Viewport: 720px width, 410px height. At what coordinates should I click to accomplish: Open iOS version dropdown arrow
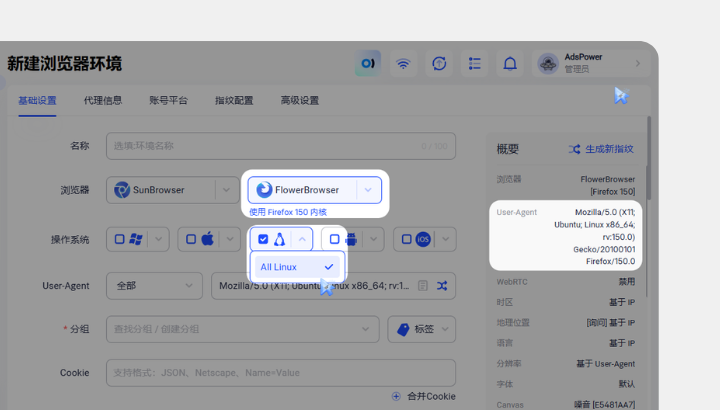click(445, 239)
